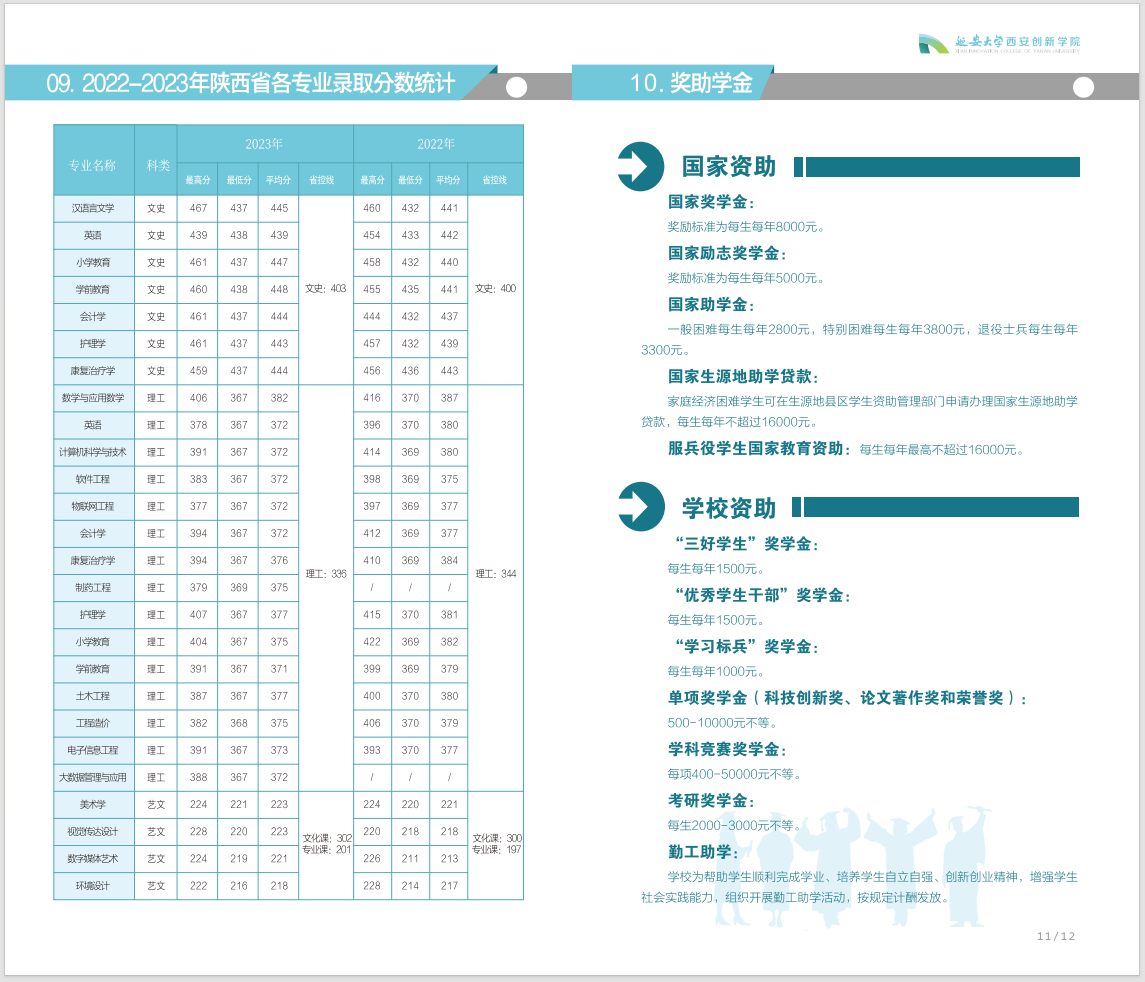Select the 电子信息工程 major cell
This screenshot has height=982, width=1145.
click(x=93, y=750)
